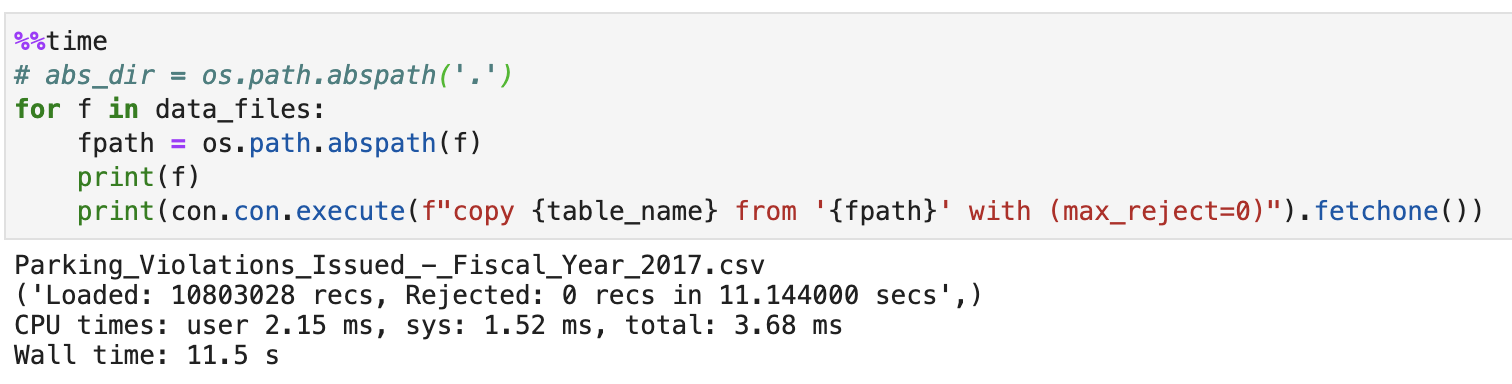The width and height of the screenshot is (1512, 384).
Task: Click the Parking_Violations_Issued CSV filename output
Action: (x=380, y=267)
